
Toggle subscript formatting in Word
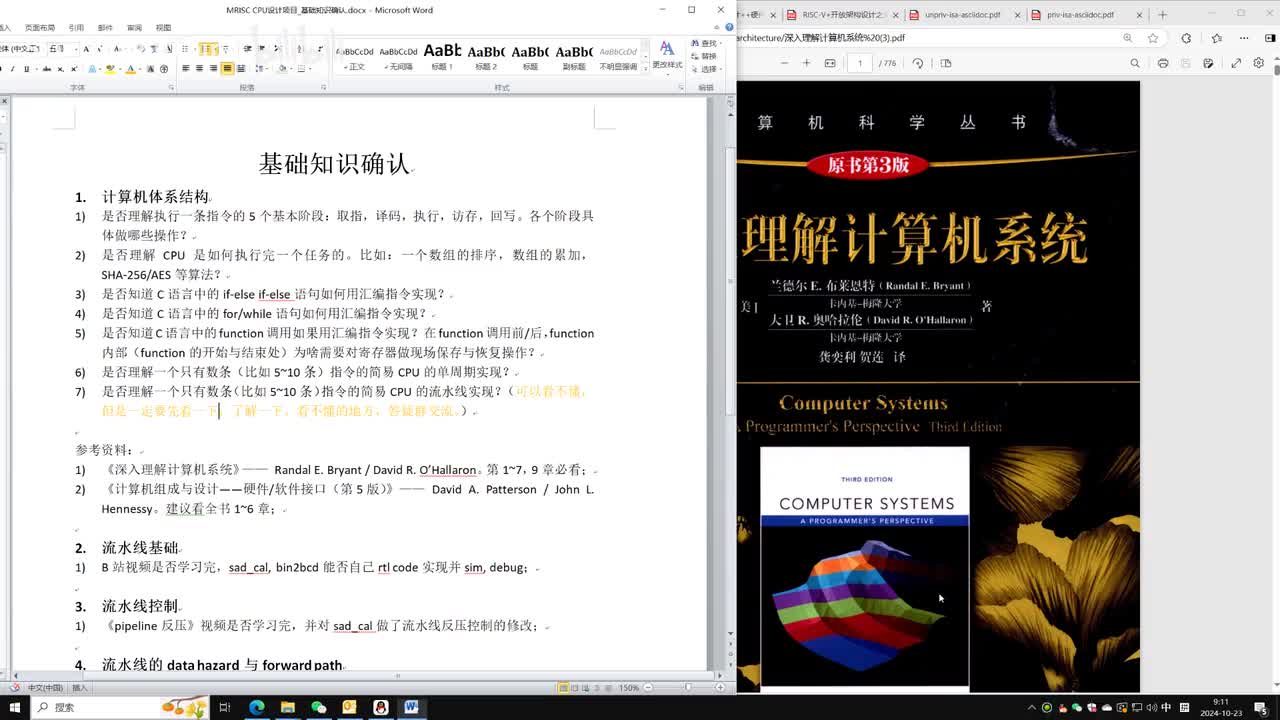(x=60, y=69)
